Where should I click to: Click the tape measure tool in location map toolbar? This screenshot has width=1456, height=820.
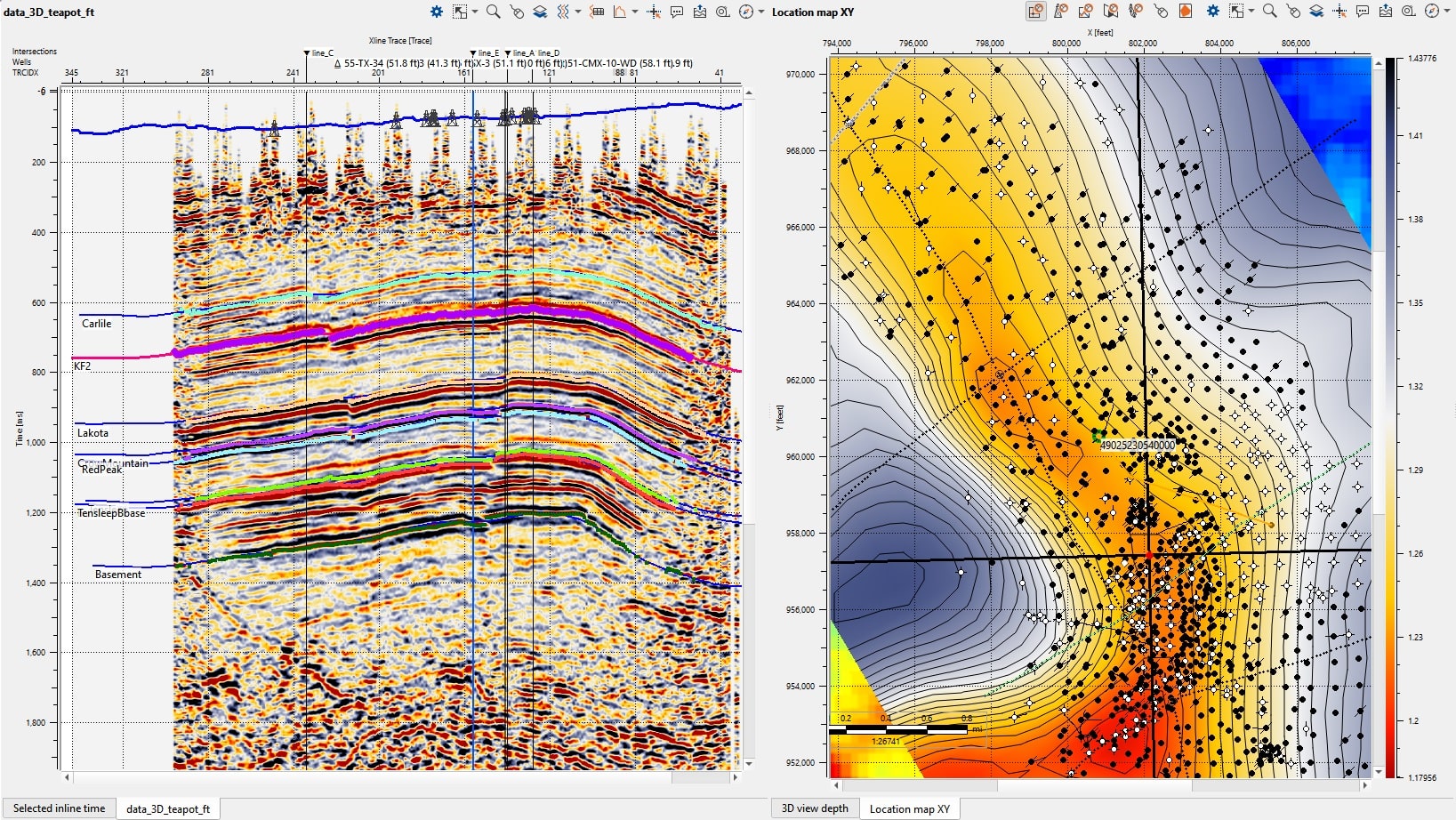[x=1409, y=12]
